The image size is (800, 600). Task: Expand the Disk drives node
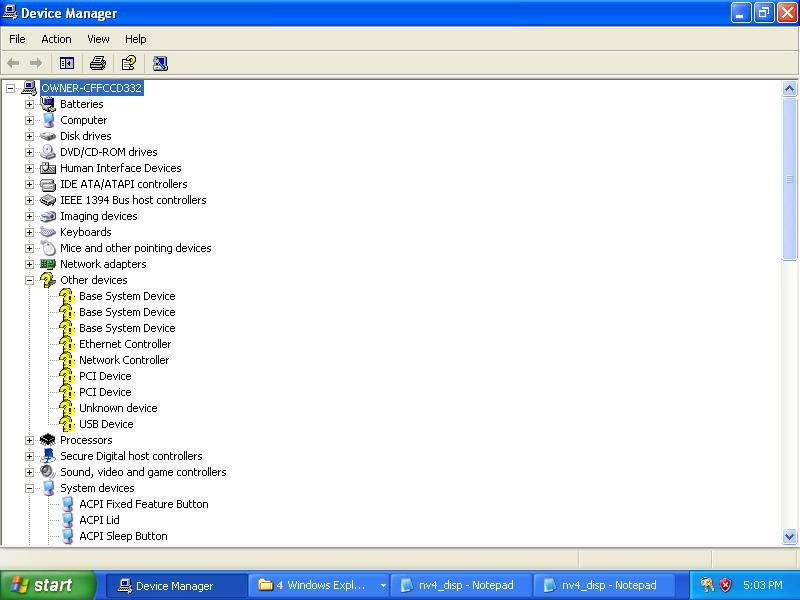(x=30, y=136)
